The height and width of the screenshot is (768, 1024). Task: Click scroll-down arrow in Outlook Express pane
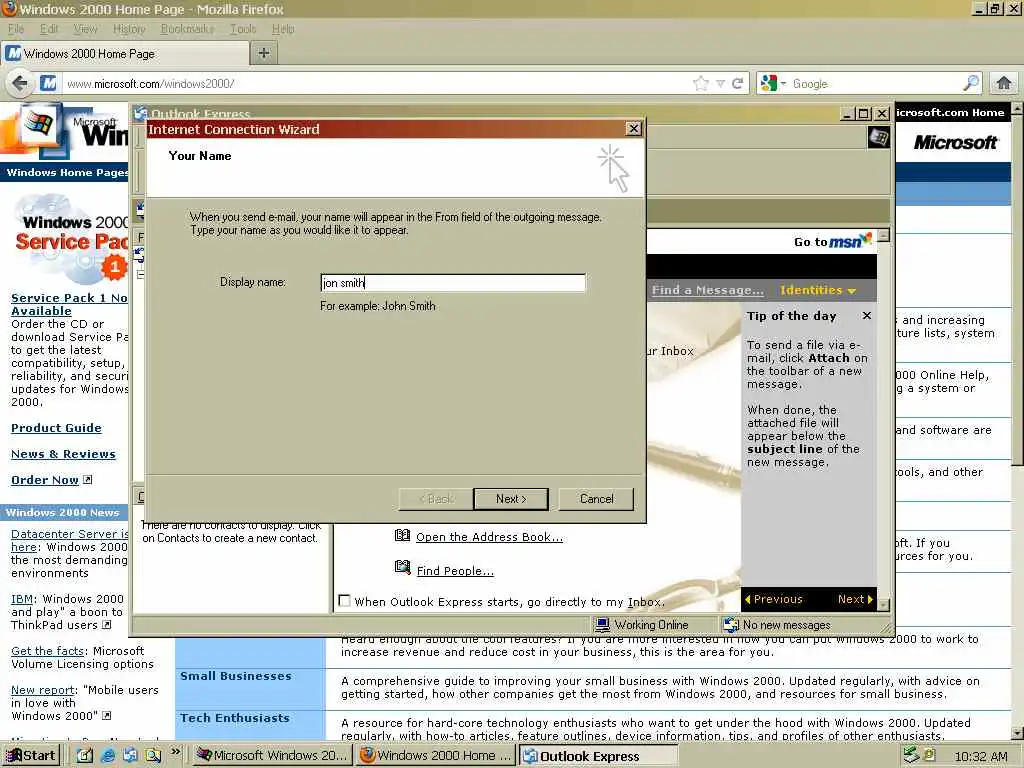[883, 605]
